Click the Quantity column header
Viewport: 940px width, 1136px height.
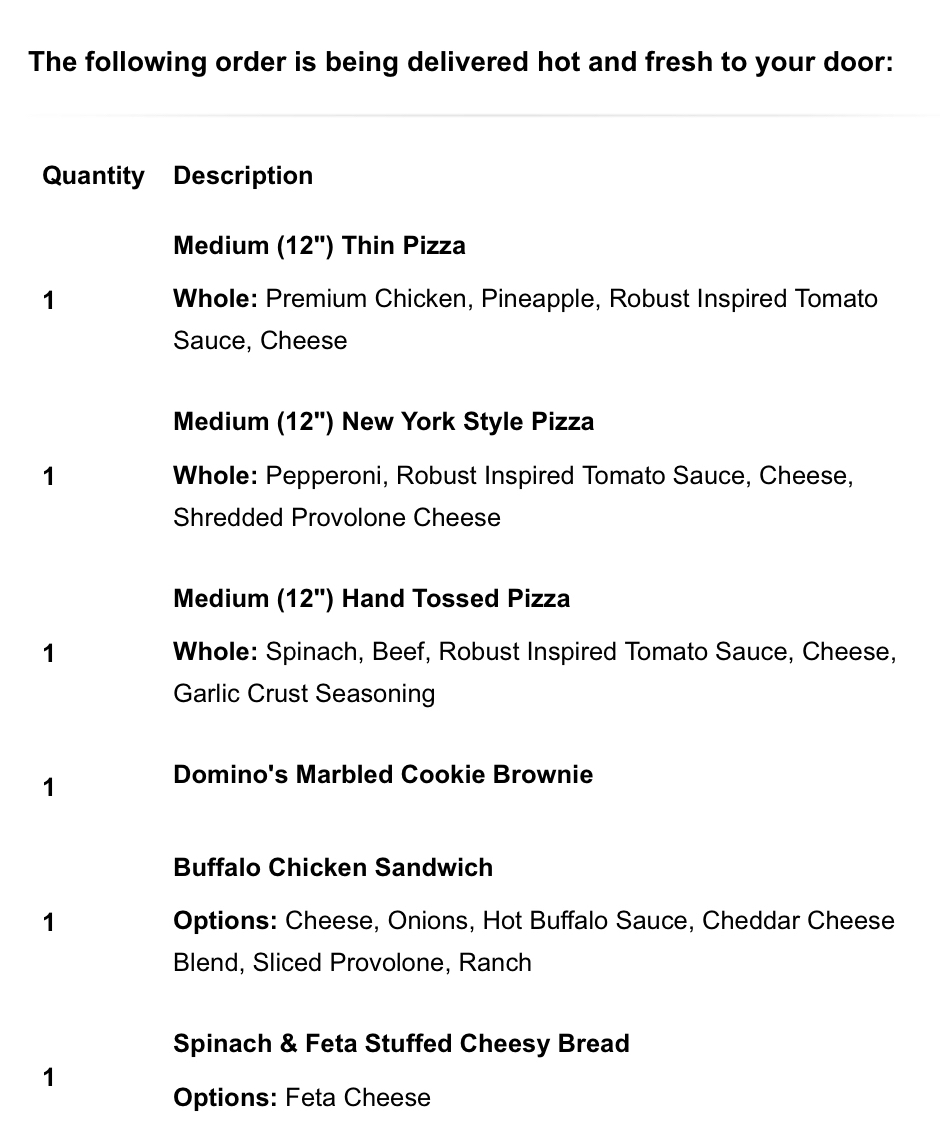(x=93, y=176)
